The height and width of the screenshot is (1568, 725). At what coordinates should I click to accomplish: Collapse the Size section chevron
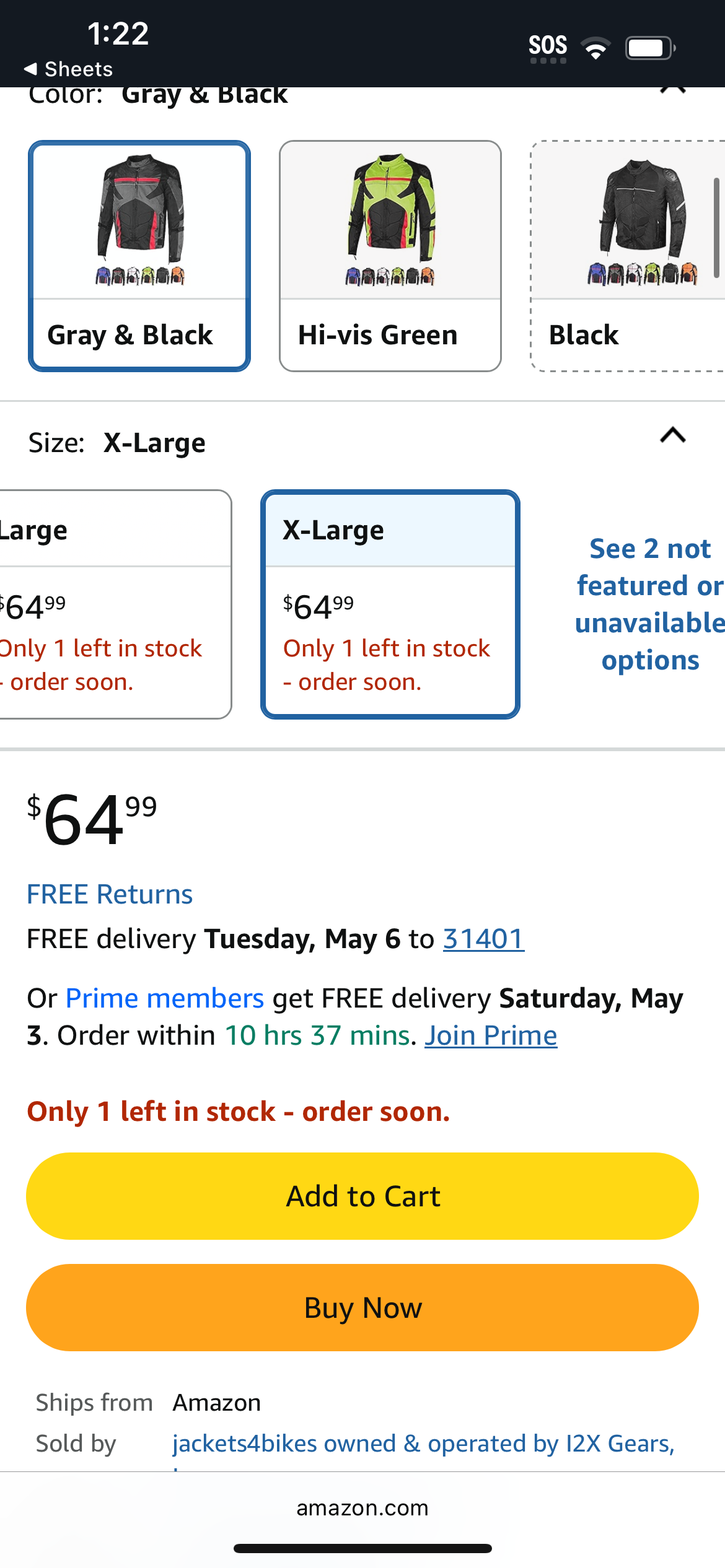pyautogui.click(x=673, y=435)
